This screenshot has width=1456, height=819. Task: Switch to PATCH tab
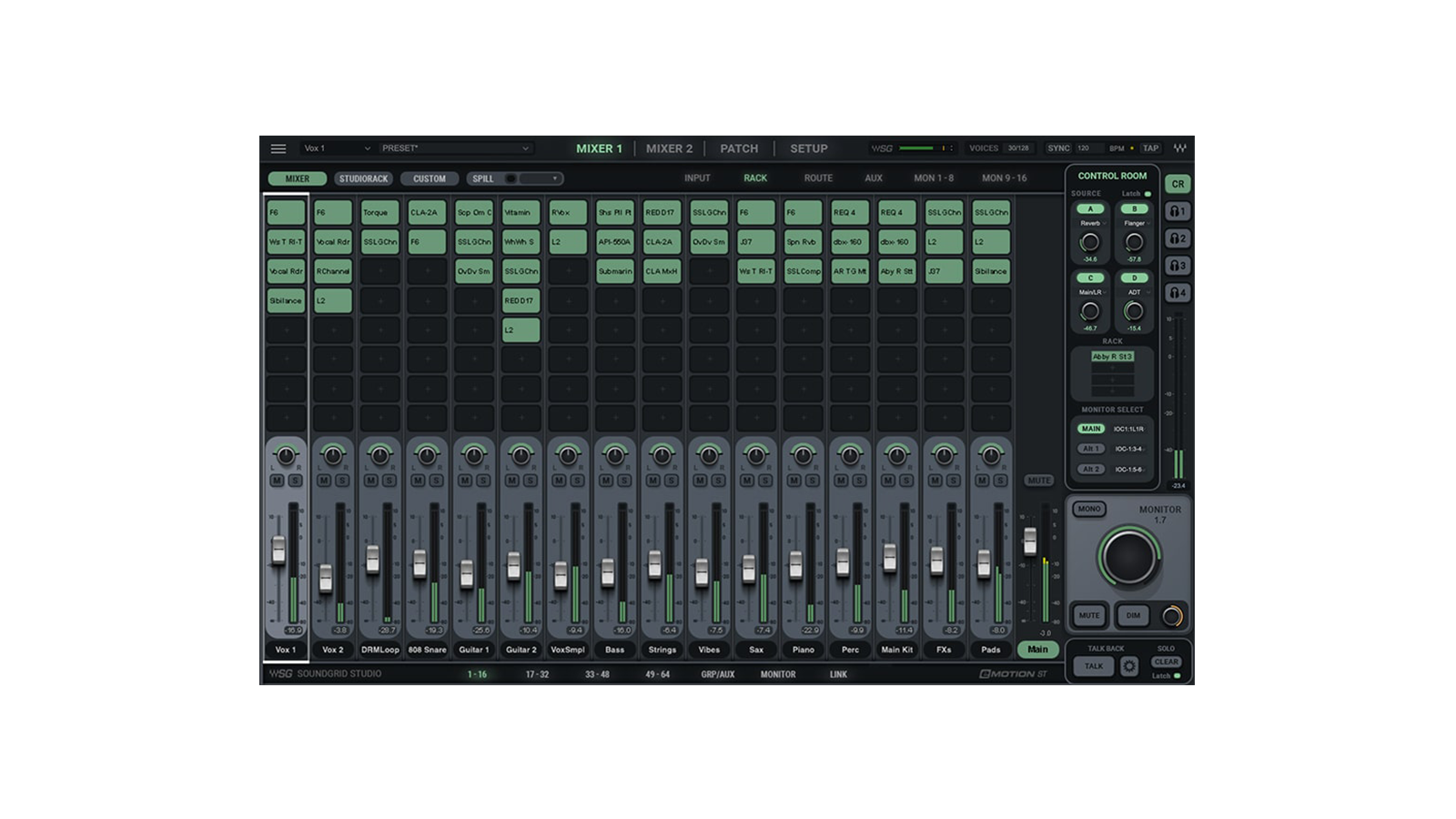point(739,148)
